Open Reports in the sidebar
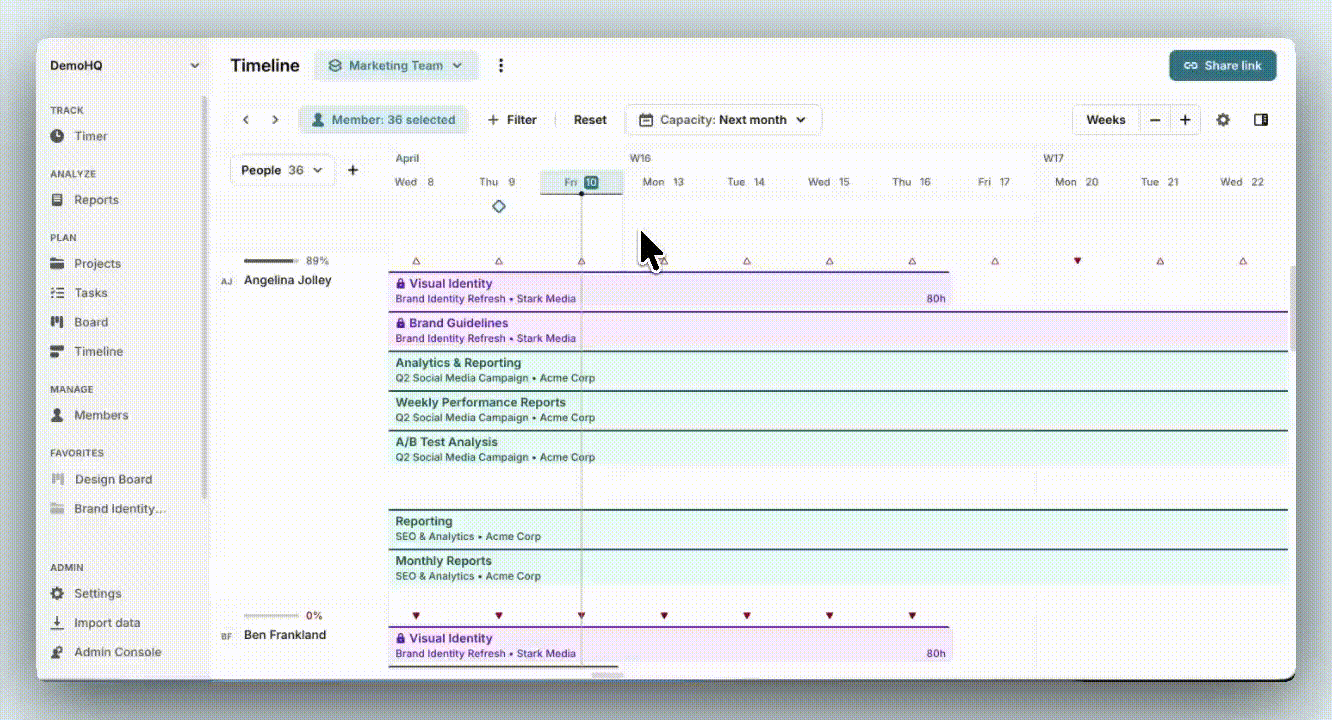Viewport: 1332px width, 720px height. (x=96, y=200)
